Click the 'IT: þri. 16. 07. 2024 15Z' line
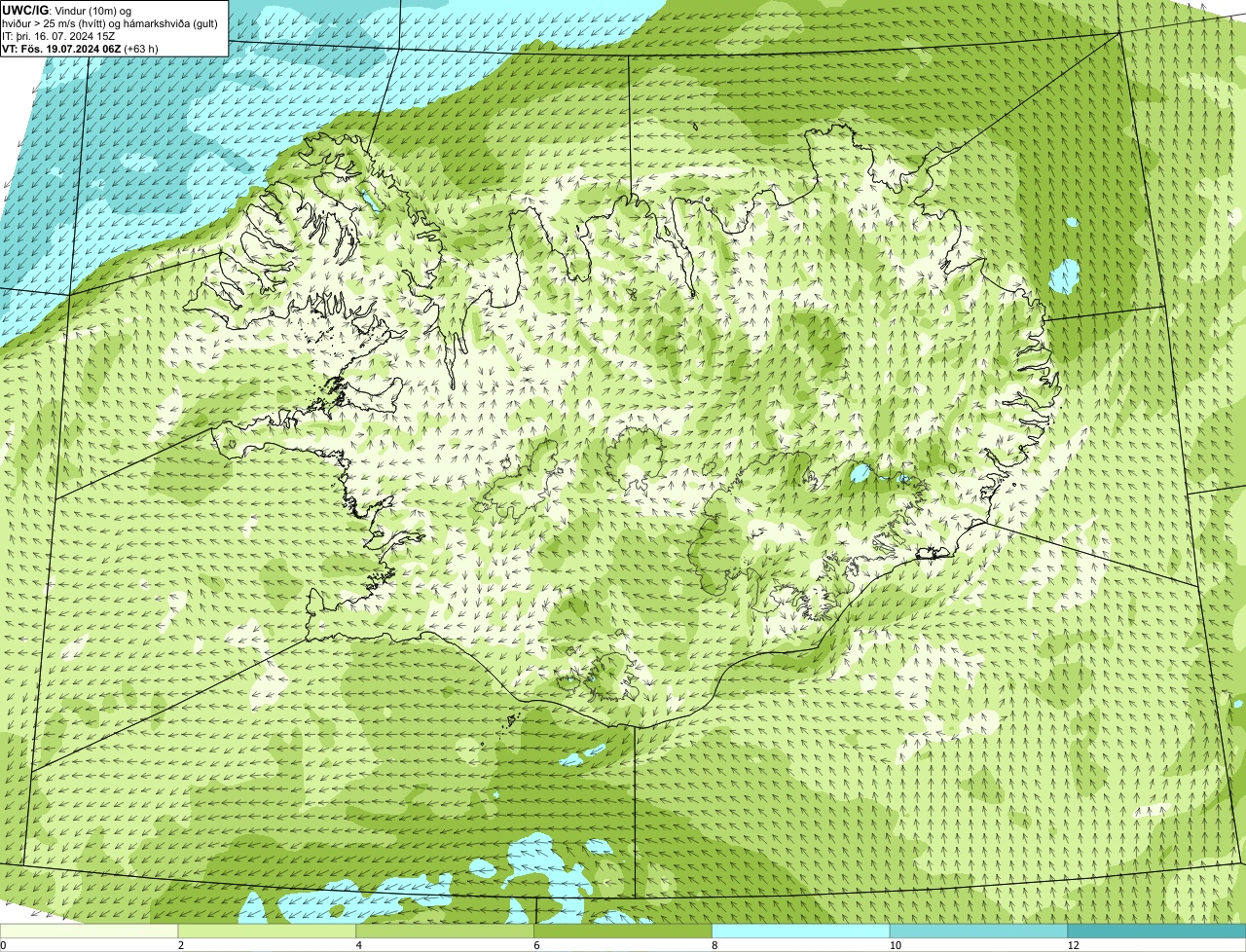The width and height of the screenshot is (1246, 952). (58, 35)
